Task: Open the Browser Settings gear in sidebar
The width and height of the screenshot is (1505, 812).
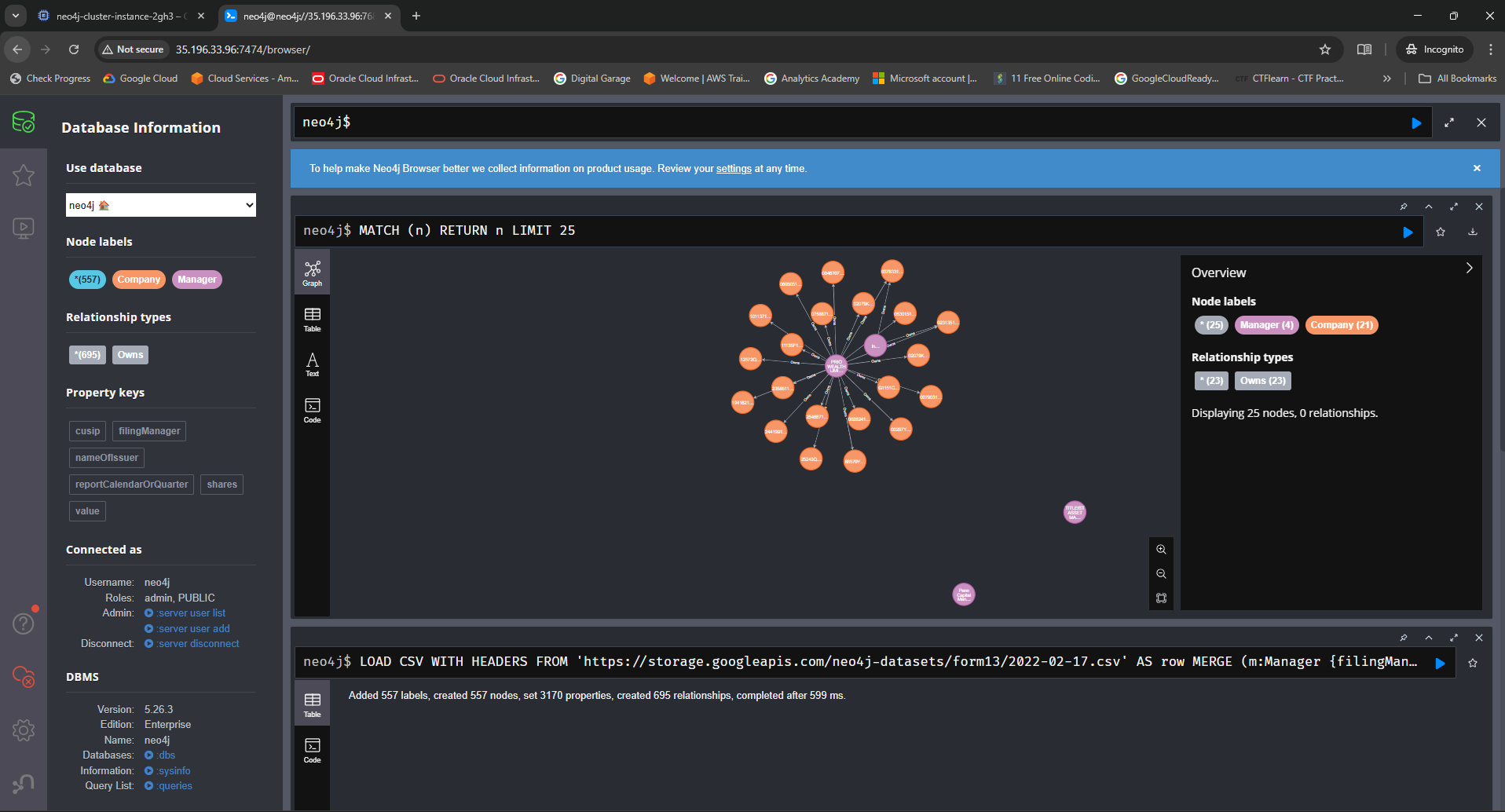Action: pyautogui.click(x=24, y=730)
